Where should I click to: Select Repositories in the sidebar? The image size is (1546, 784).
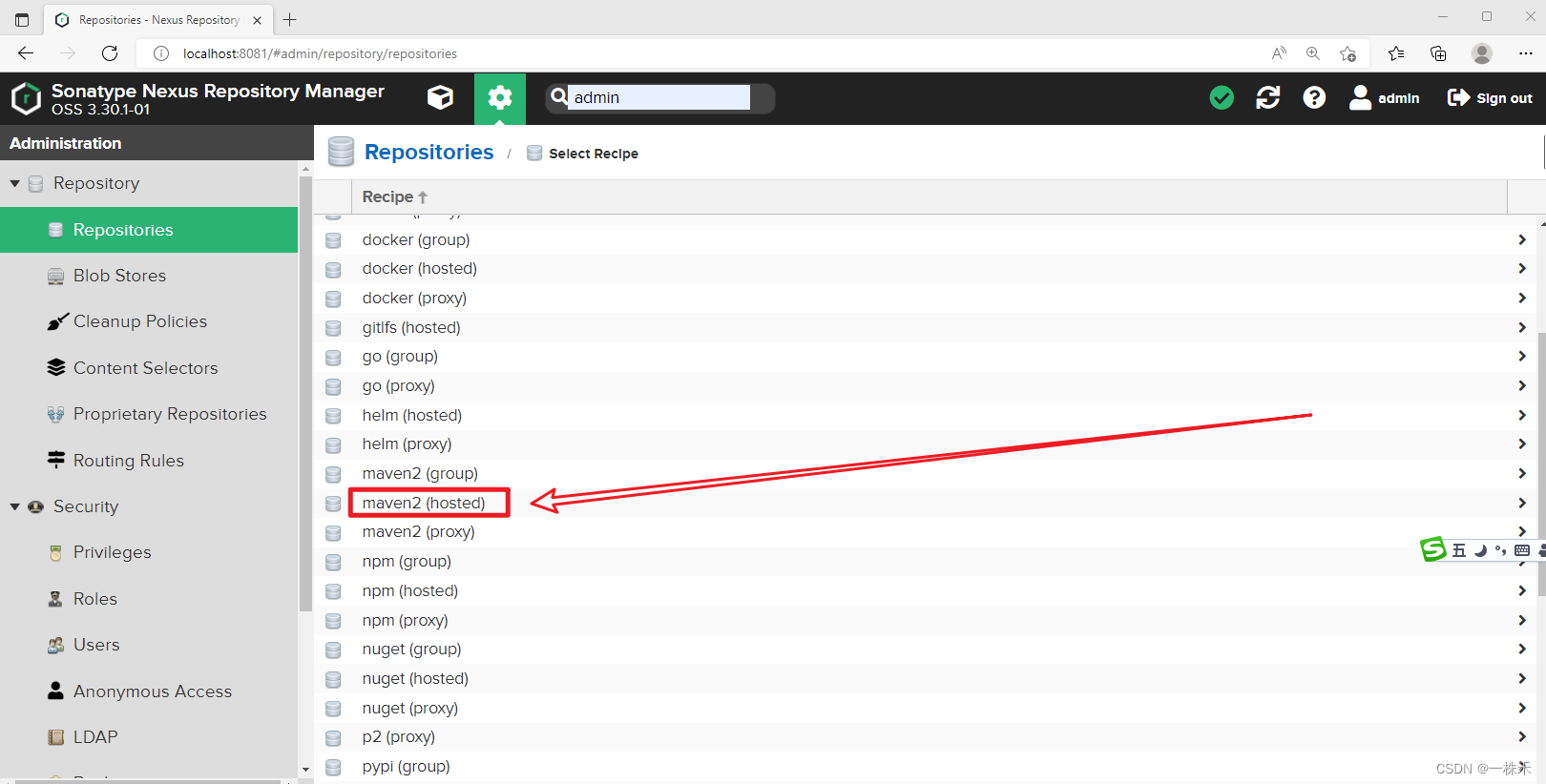[x=149, y=230]
